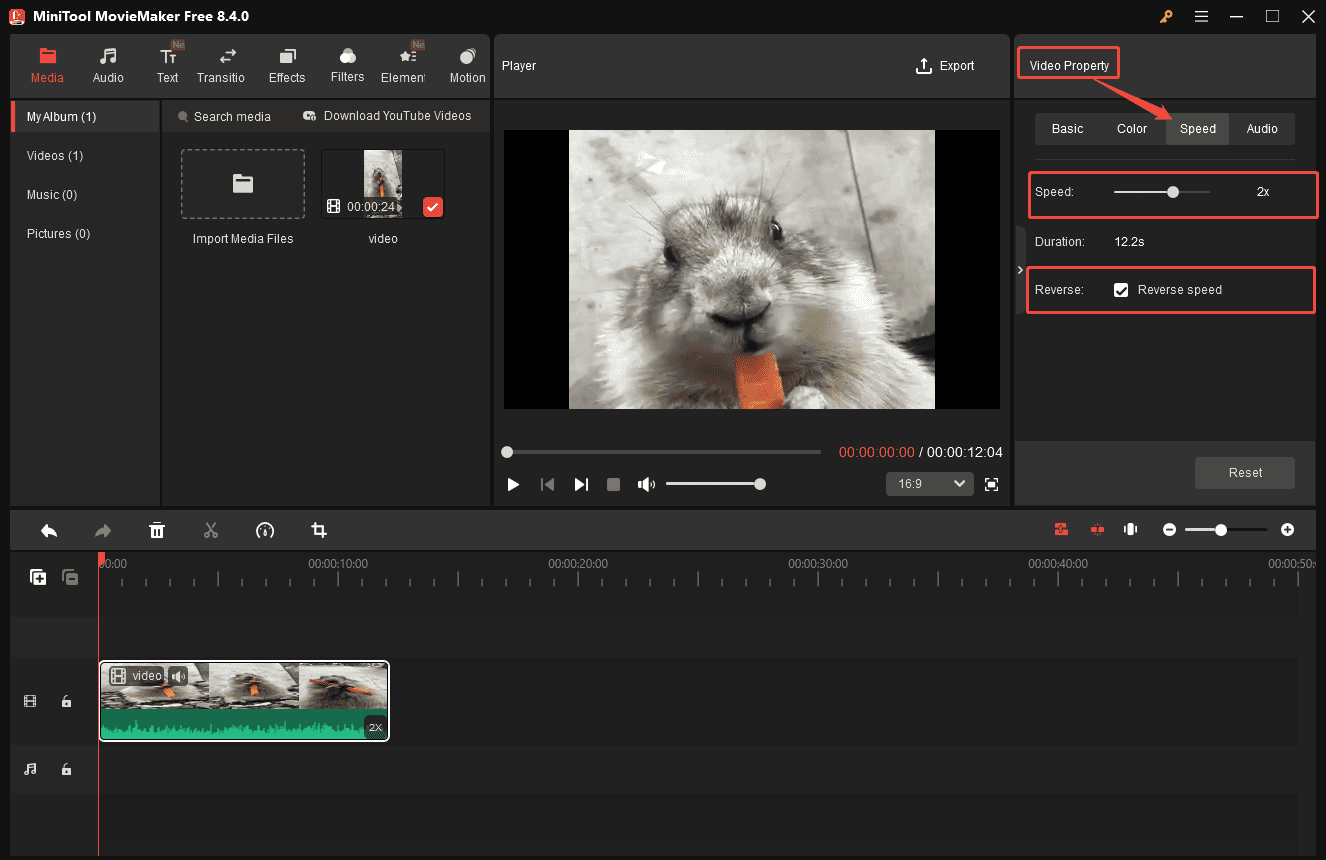Check the Reverse speed option
This screenshot has width=1326, height=860.
pos(1121,289)
